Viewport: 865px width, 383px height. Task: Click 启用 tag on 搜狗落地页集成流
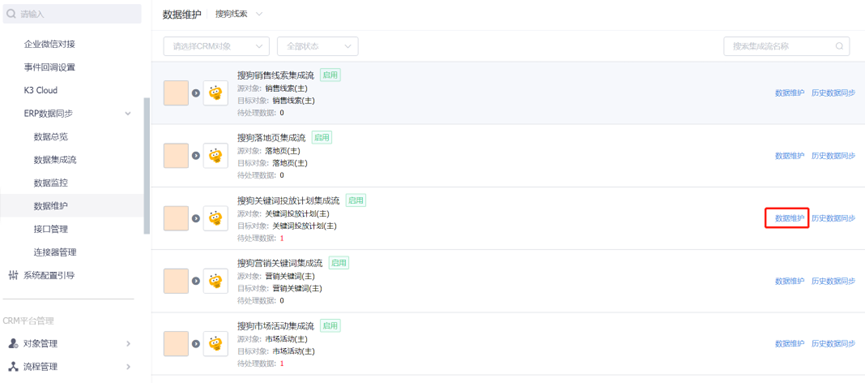pyautogui.click(x=322, y=137)
